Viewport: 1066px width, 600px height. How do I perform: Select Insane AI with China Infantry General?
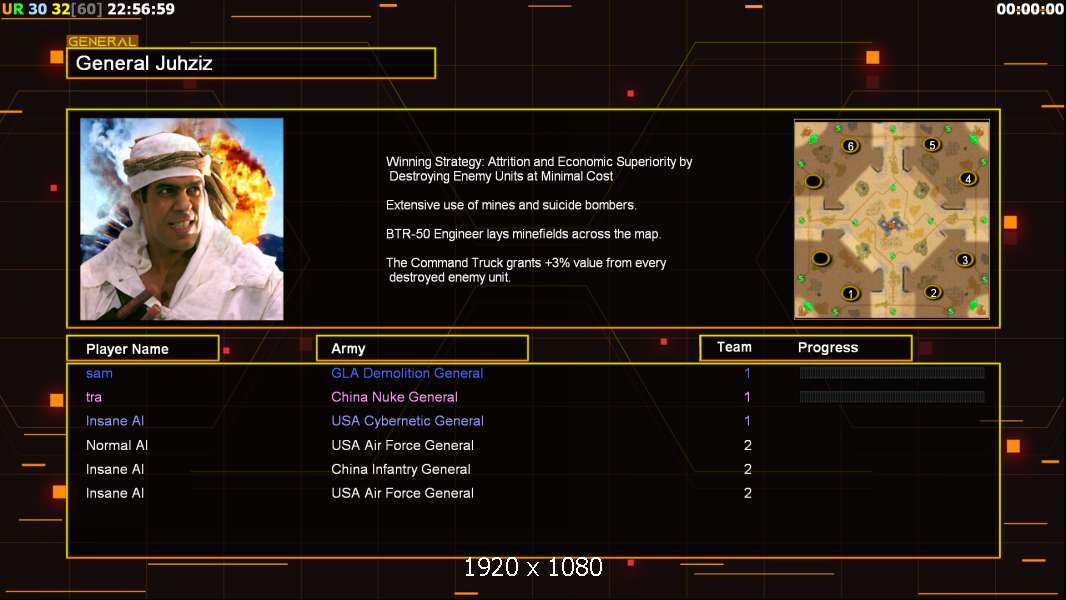[115, 469]
